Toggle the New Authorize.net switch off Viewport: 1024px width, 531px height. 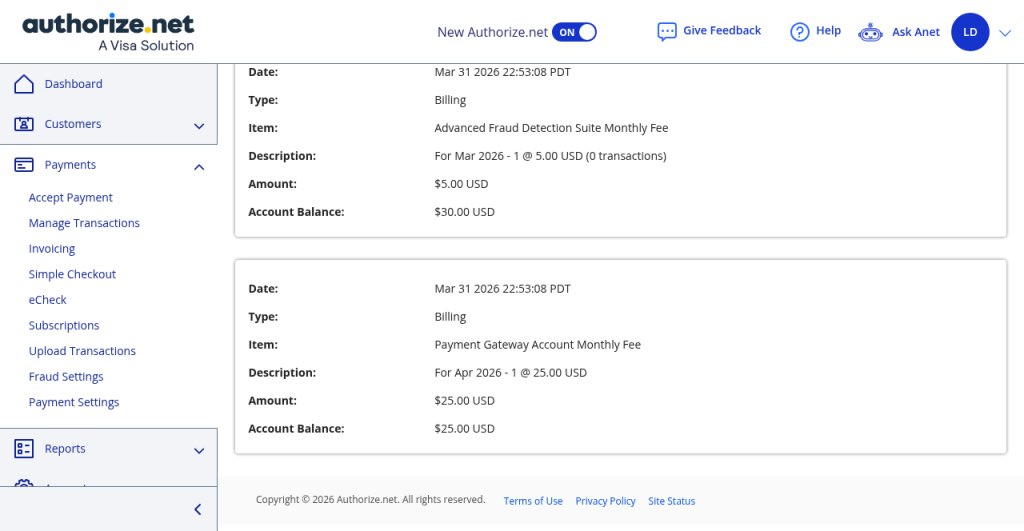click(574, 32)
